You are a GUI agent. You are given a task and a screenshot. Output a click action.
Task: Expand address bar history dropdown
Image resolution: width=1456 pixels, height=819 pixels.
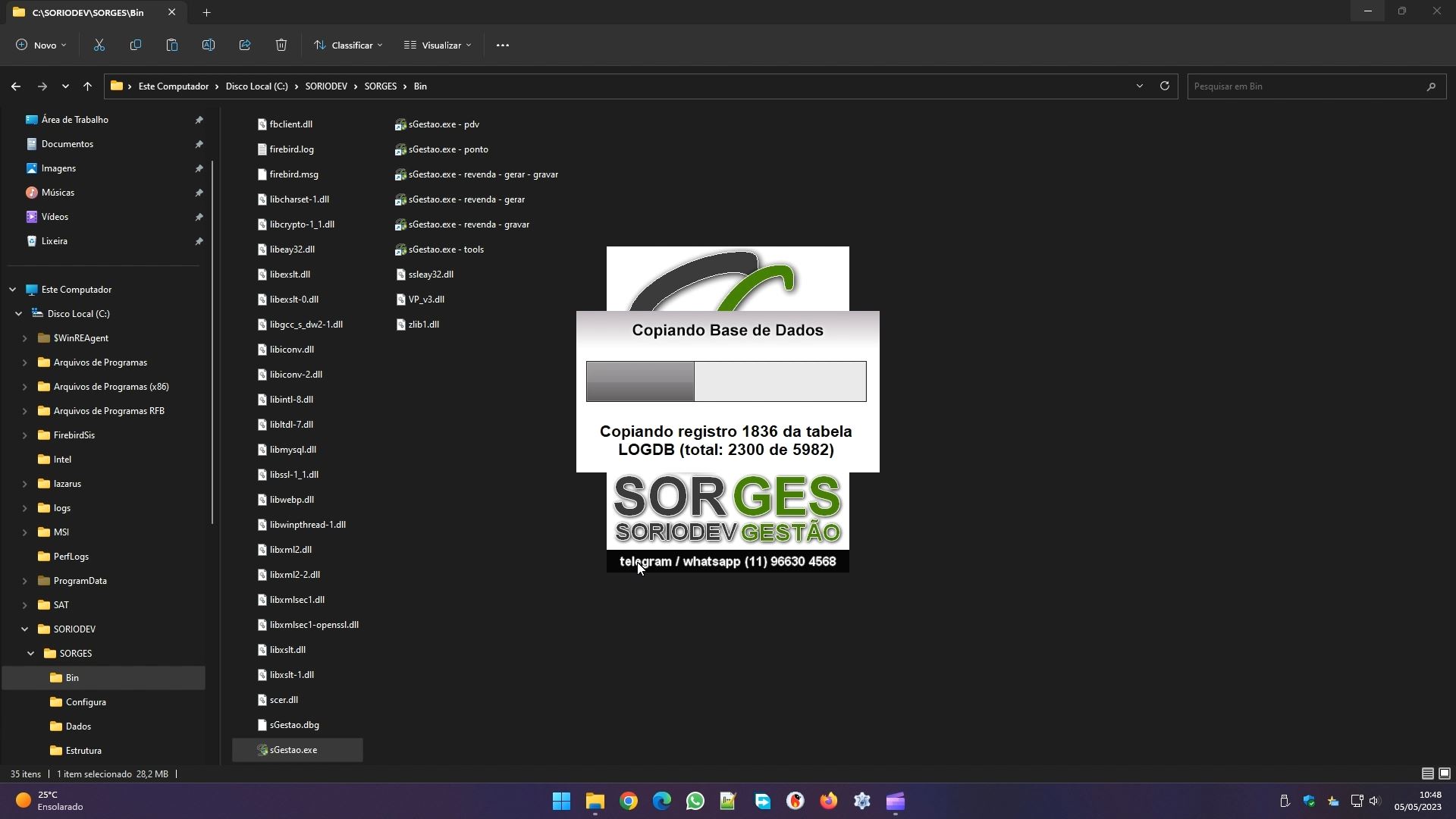(1139, 86)
